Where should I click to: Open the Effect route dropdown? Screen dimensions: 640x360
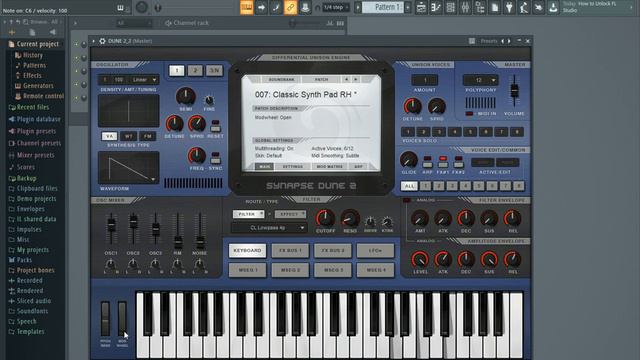pos(290,214)
